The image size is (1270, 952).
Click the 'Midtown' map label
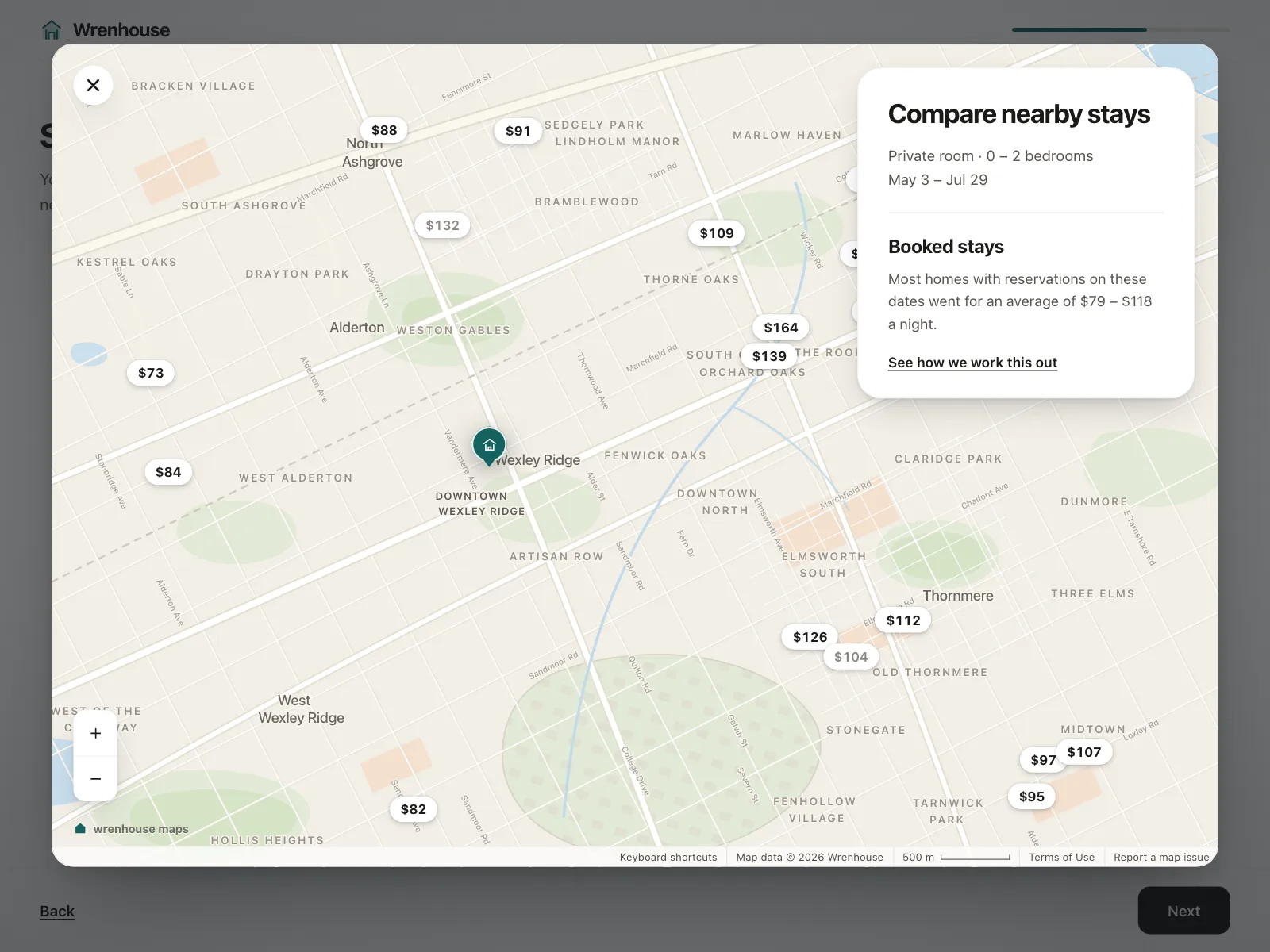click(x=1093, y=729)
